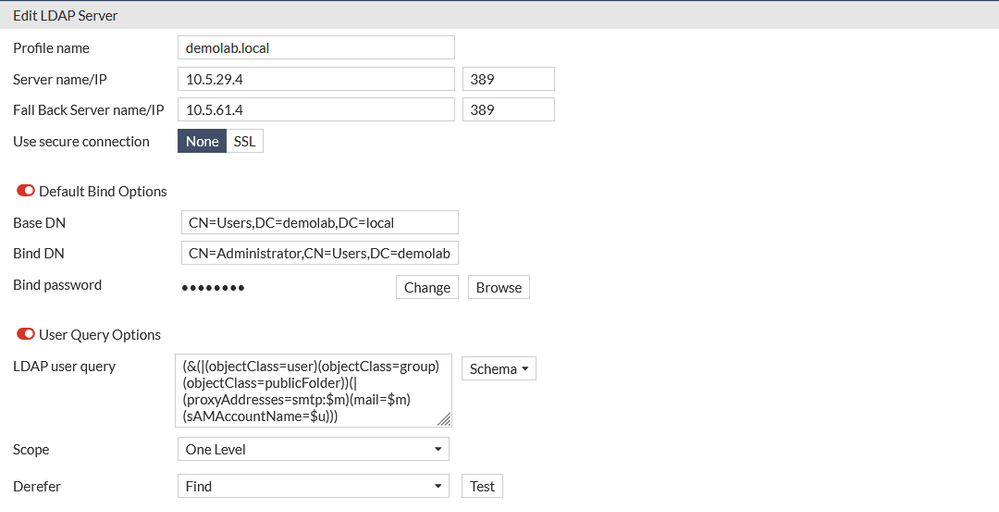Click the Base DN field

click(x=317, y=223)
